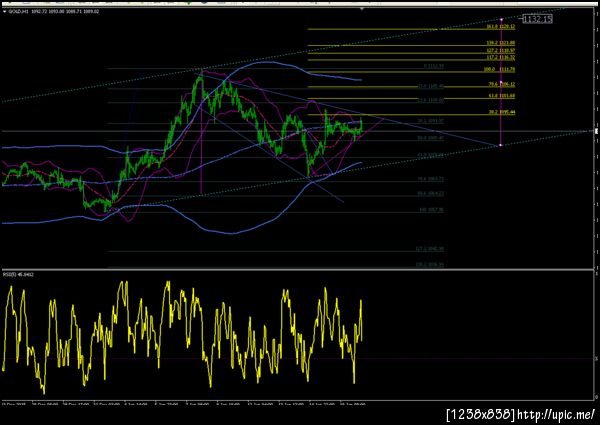Select the yellow 61.8 Fibonacci level label
This screenshot has height=425, width=600.
[x=501, y=96]
